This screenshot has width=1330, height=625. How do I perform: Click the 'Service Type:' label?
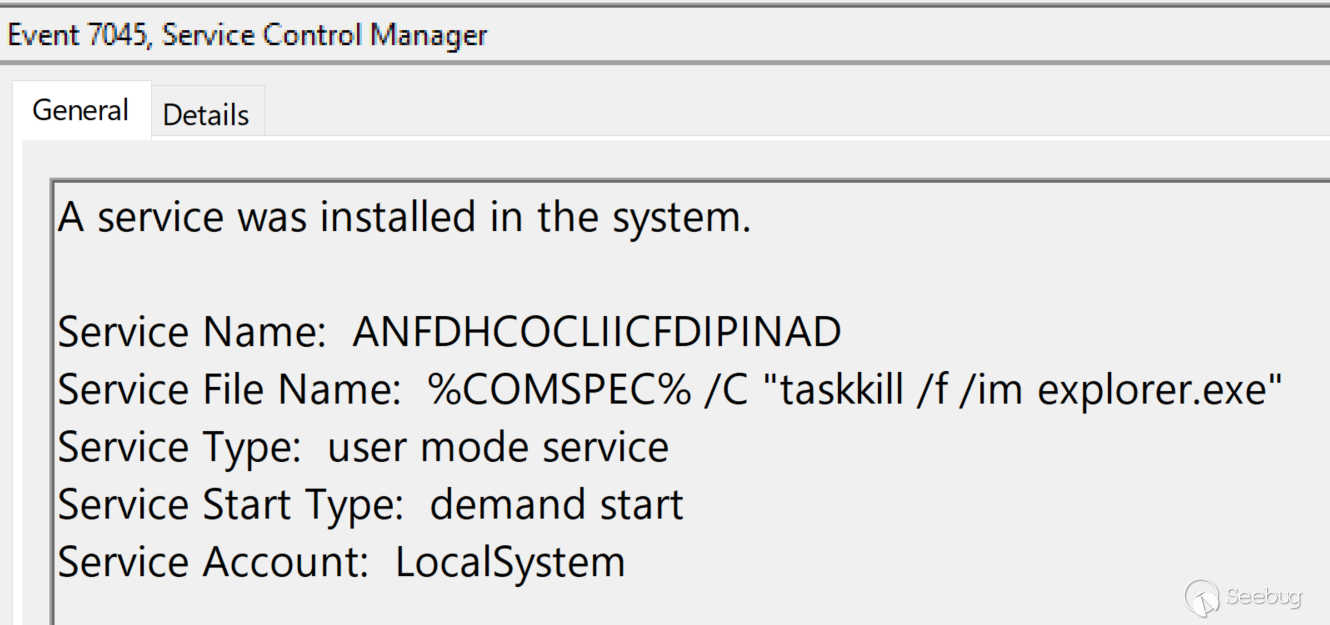point(179,447)
